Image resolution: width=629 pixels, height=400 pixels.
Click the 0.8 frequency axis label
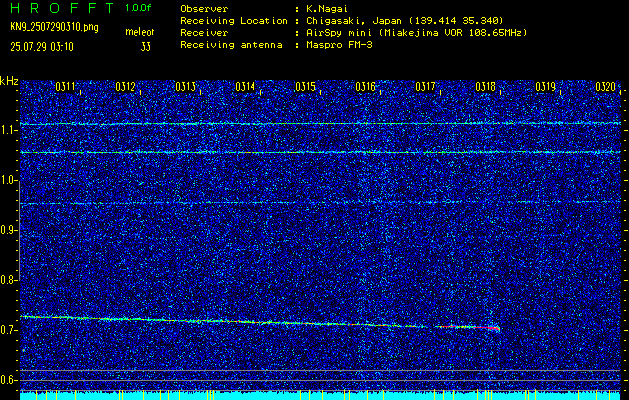[x=9, y=280]
